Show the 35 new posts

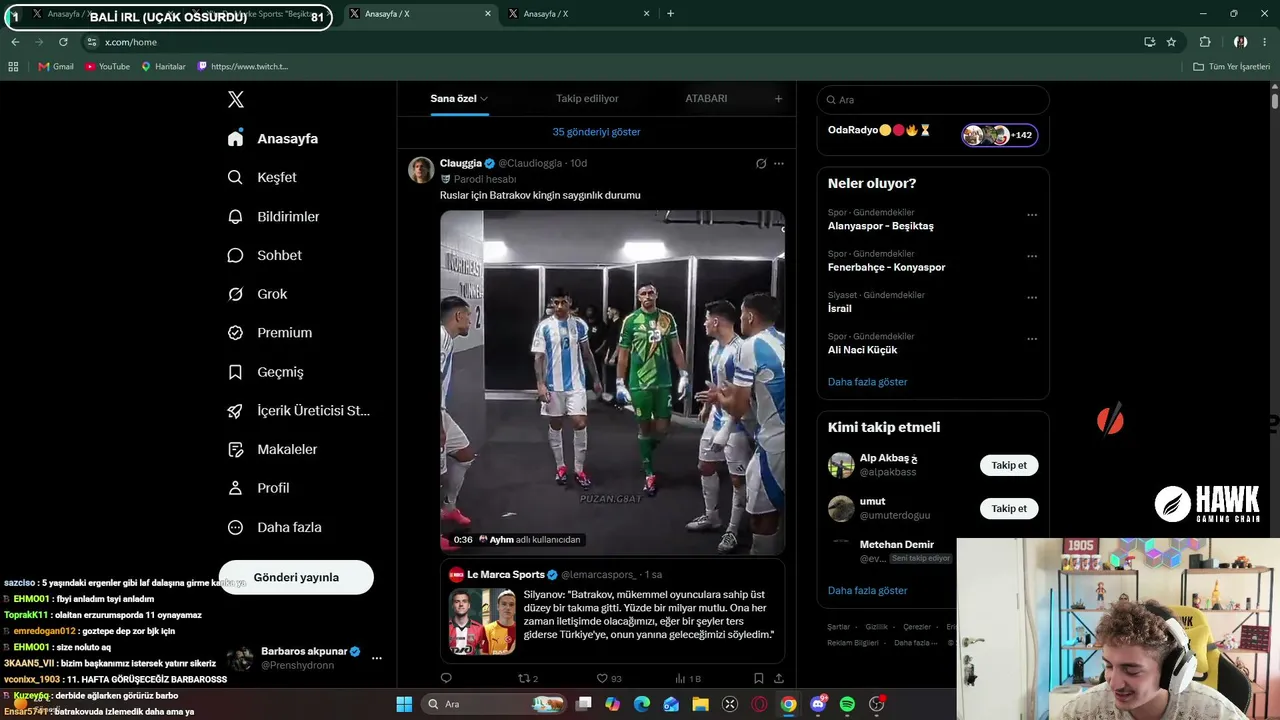[x=596, y=132]
